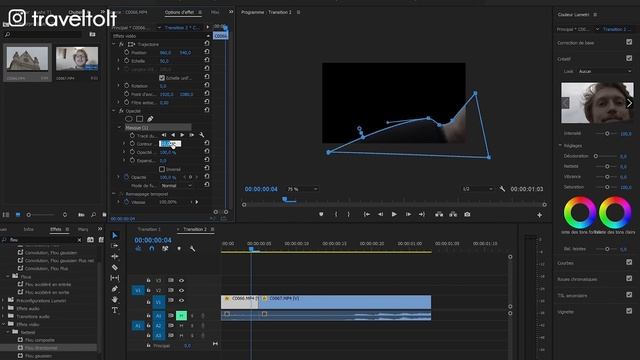Toggle Créatif section checkbox in Lumetri

pos(629,58)
